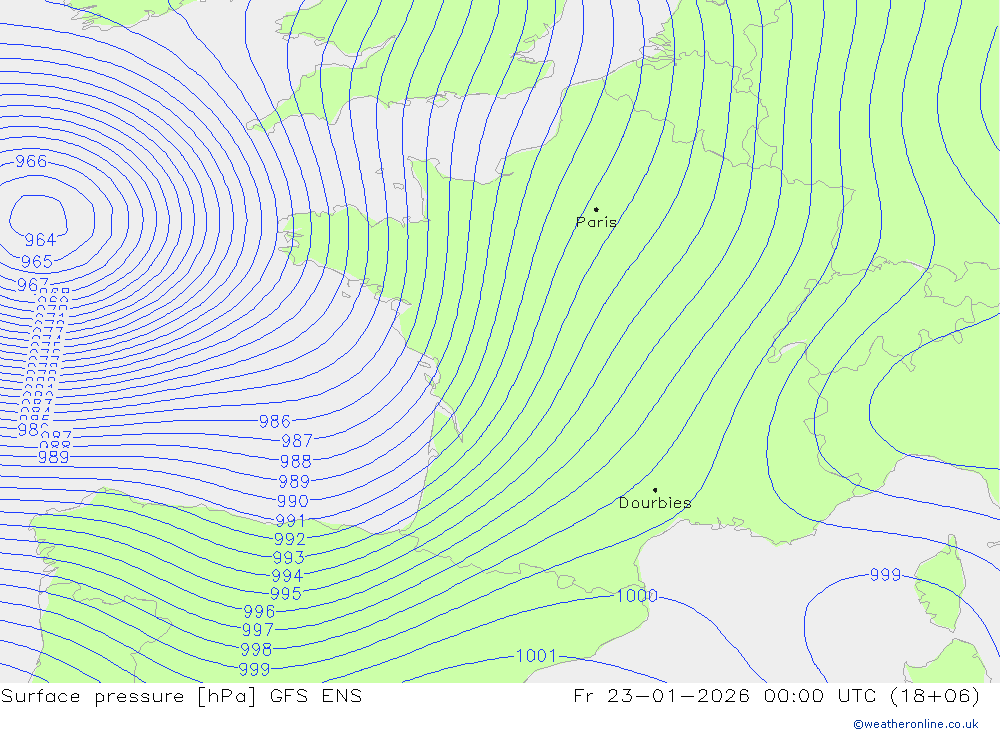Click the Dourbies location dot marker
The height and width of the screenshot is (733, 1000).
click(x=655, y=490)
